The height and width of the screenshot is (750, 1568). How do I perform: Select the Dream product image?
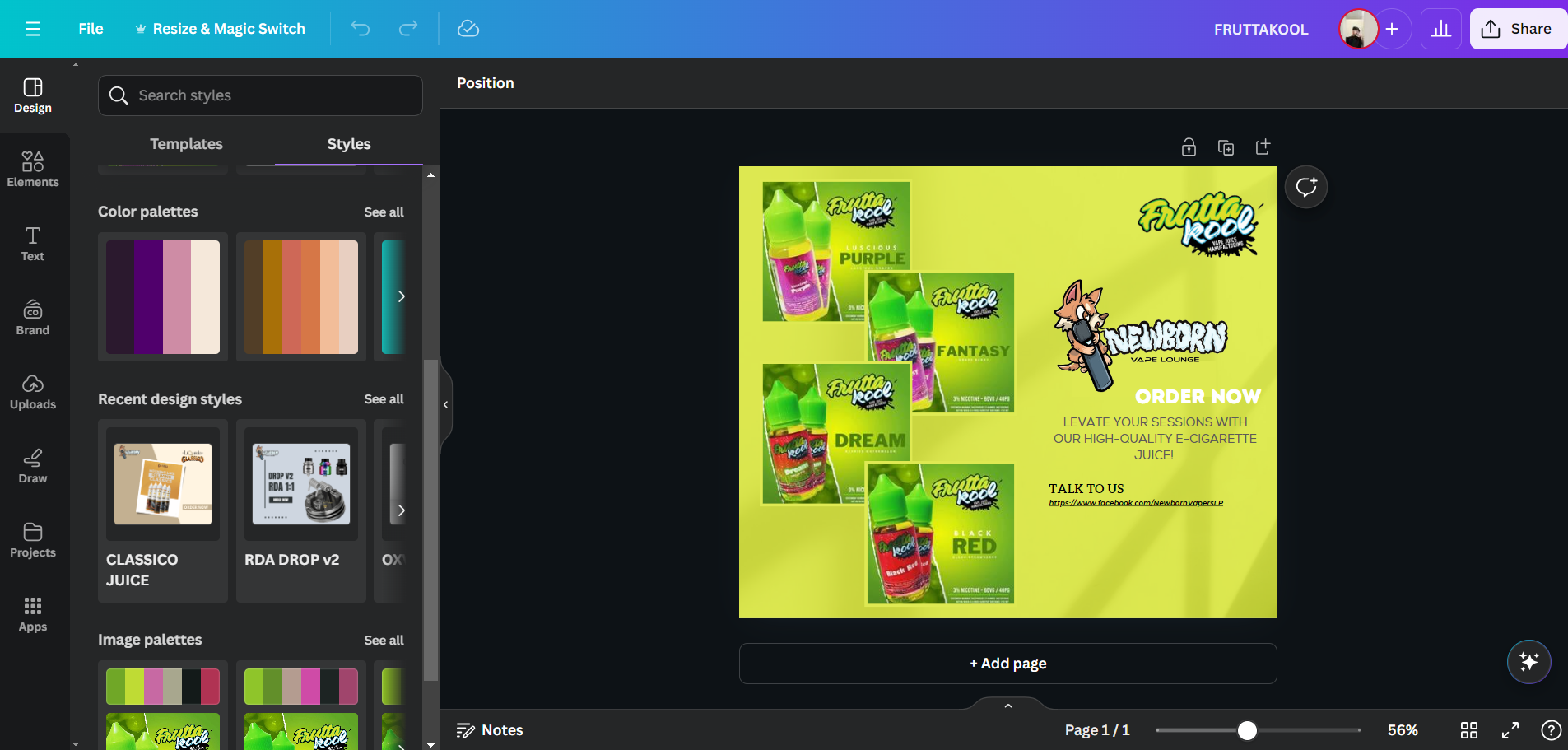837,434
